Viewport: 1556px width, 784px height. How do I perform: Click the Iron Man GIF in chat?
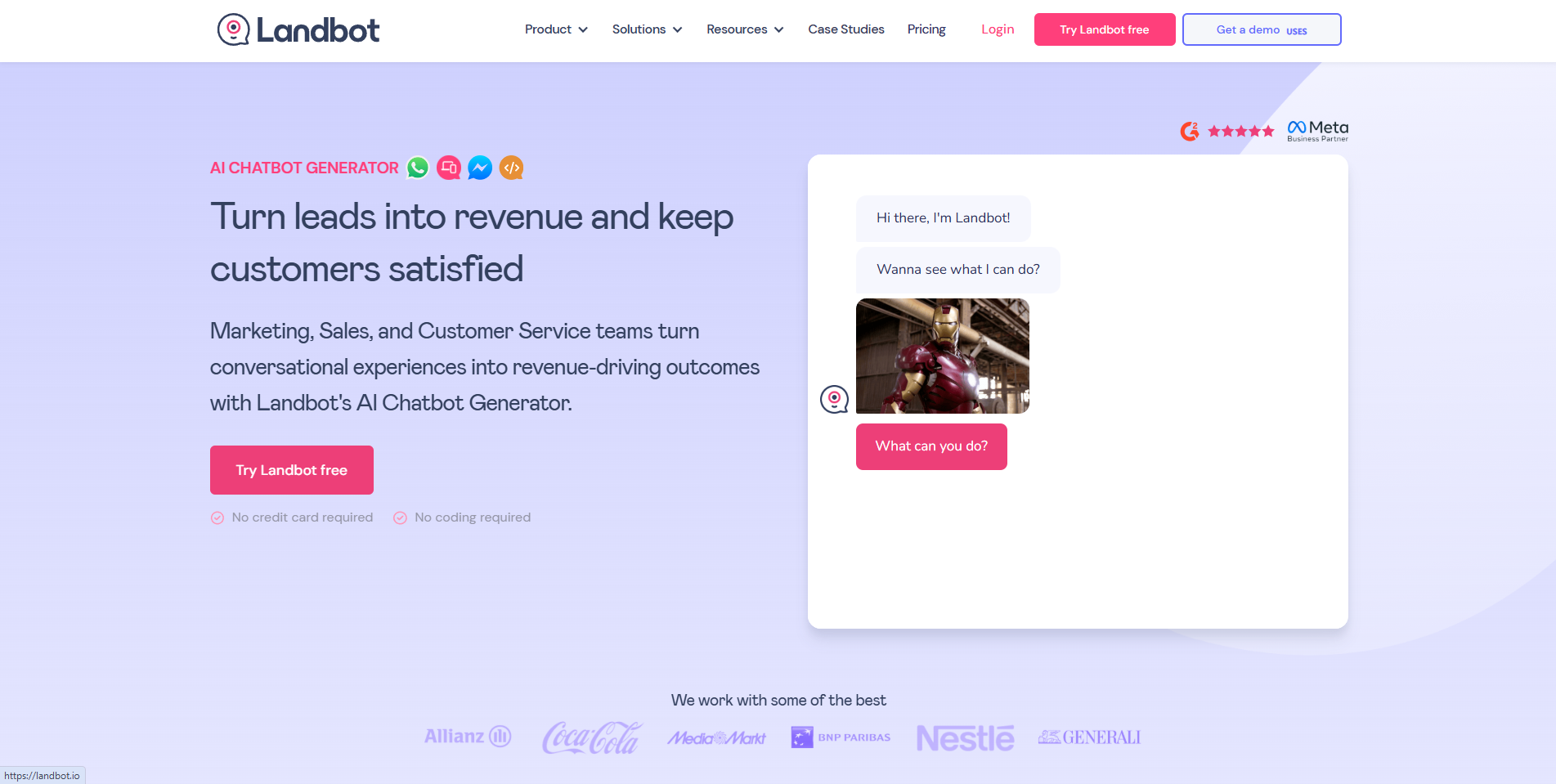tap(943, 356)
